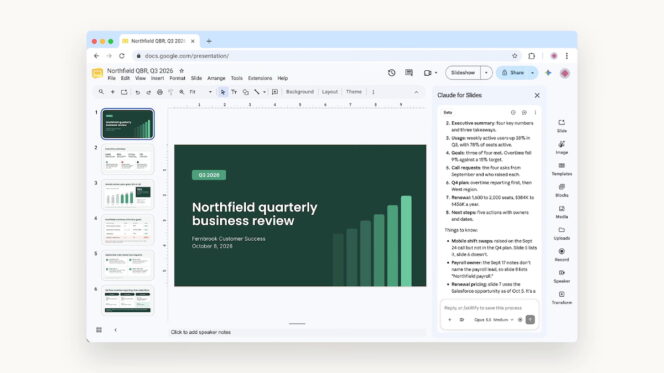Bookmark this page with the address bar star

[x=515, y=56]
